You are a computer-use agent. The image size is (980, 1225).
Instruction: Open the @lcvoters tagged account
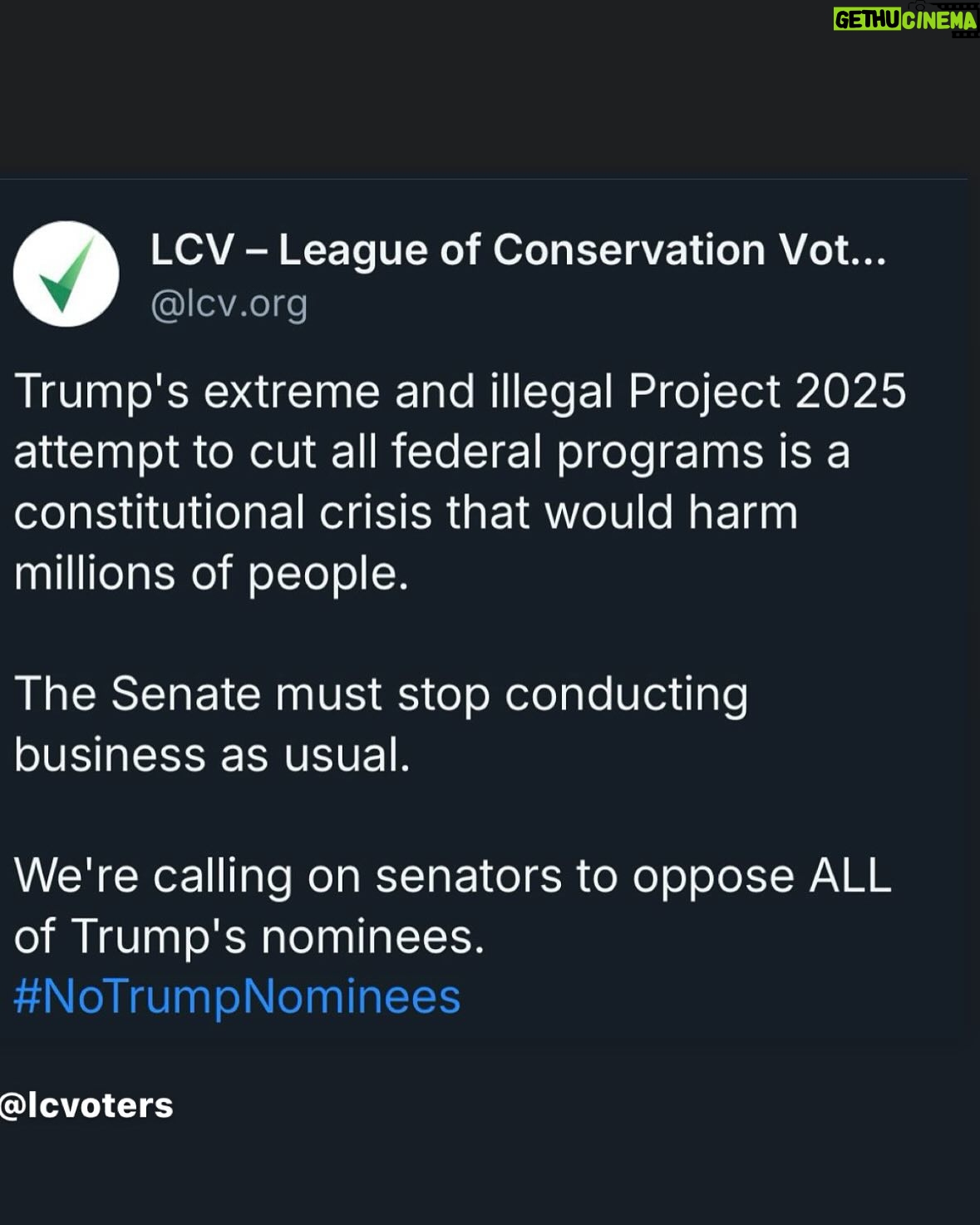[86, 1106]
